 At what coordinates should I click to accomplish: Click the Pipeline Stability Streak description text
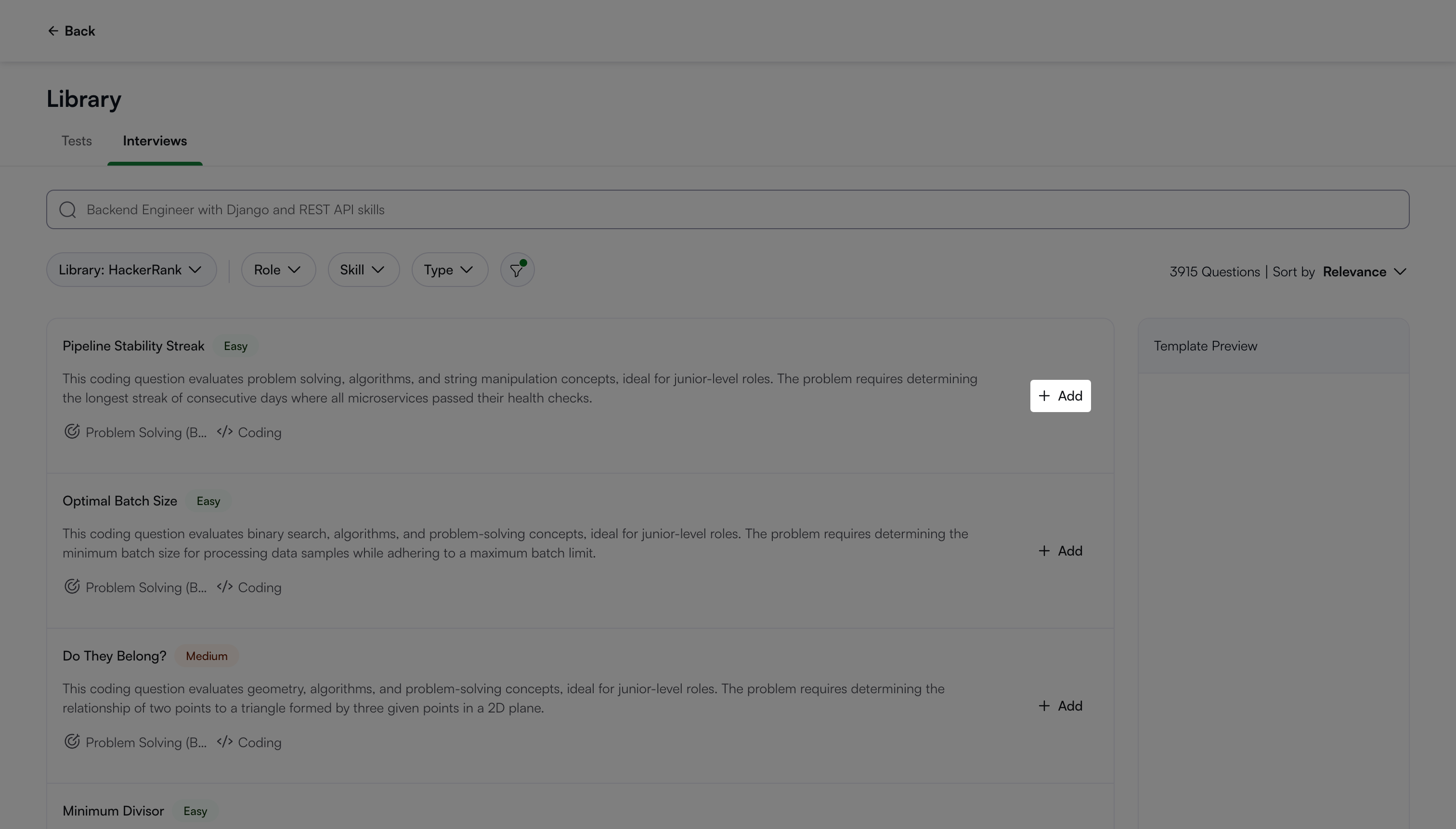pyautogui.click(x=520, y=389)
